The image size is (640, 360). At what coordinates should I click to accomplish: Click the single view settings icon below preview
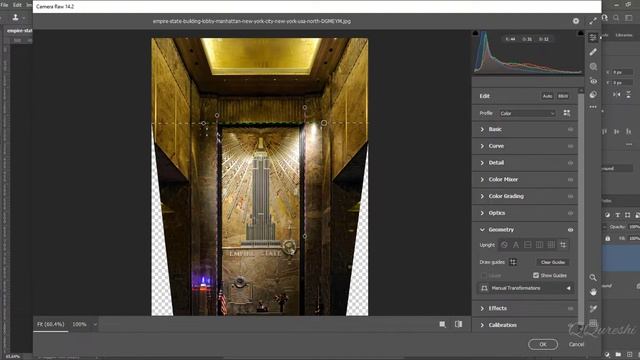point(442,324)
